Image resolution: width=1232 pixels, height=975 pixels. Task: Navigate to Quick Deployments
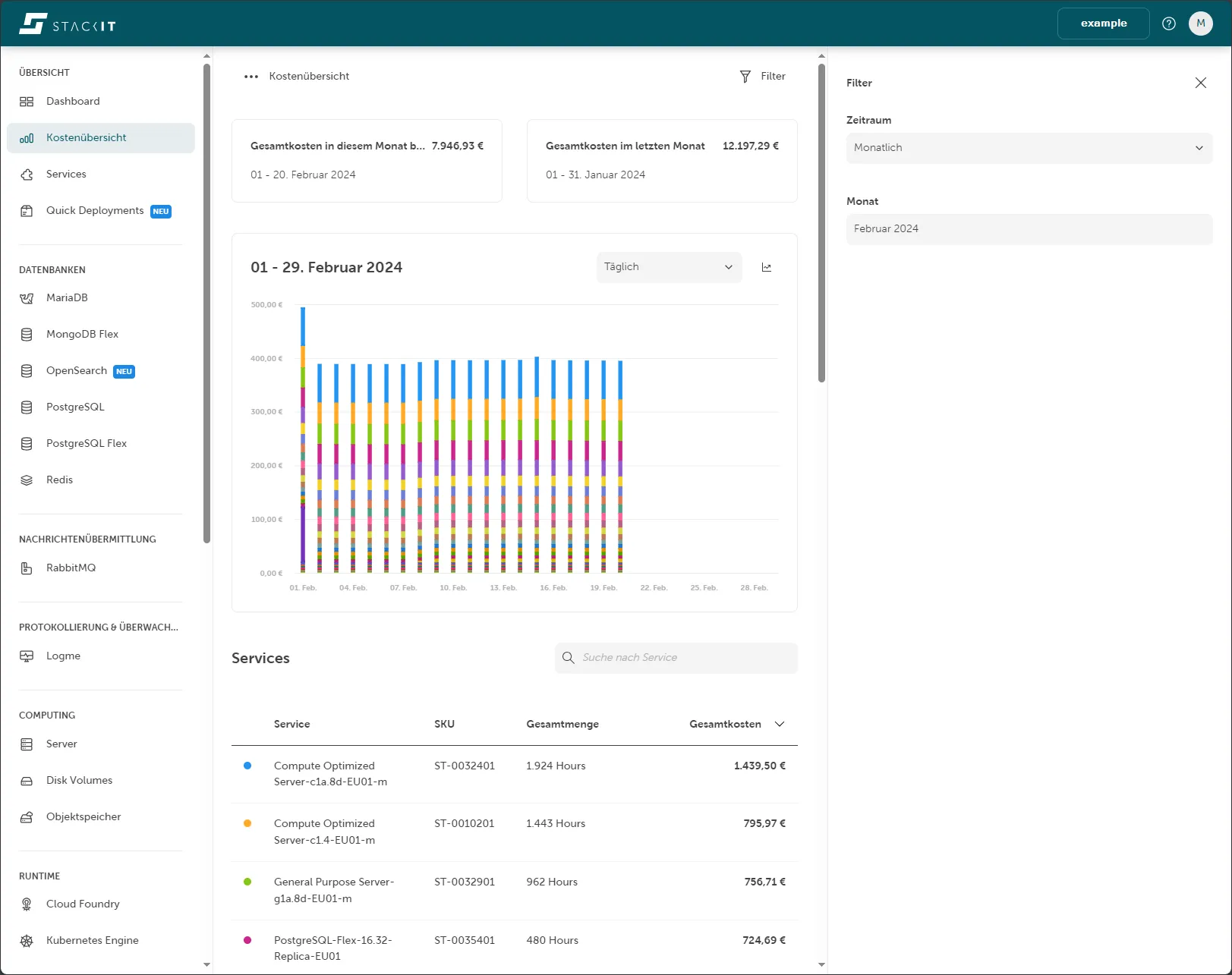pos(94,210)
